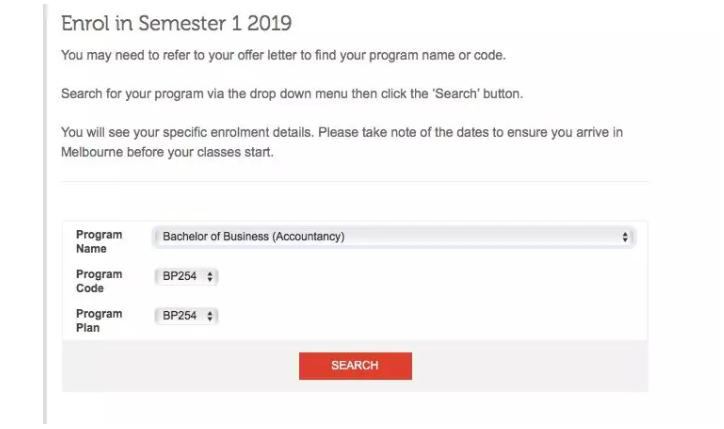This screenshot has height=429, width=724.
Task: Open the Program Code dropdown
Action: [x=186, y=276]
